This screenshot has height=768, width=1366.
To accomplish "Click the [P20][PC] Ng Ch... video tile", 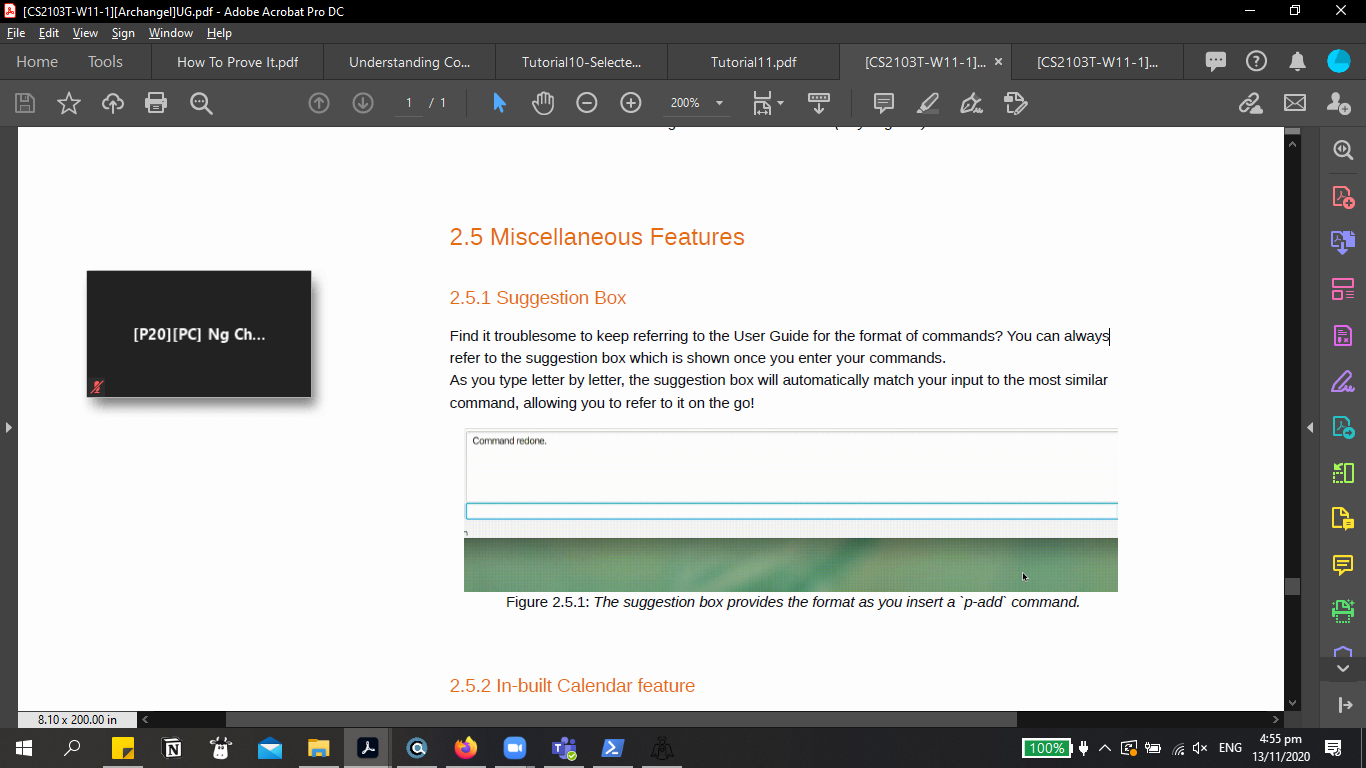I will [199, 334].
